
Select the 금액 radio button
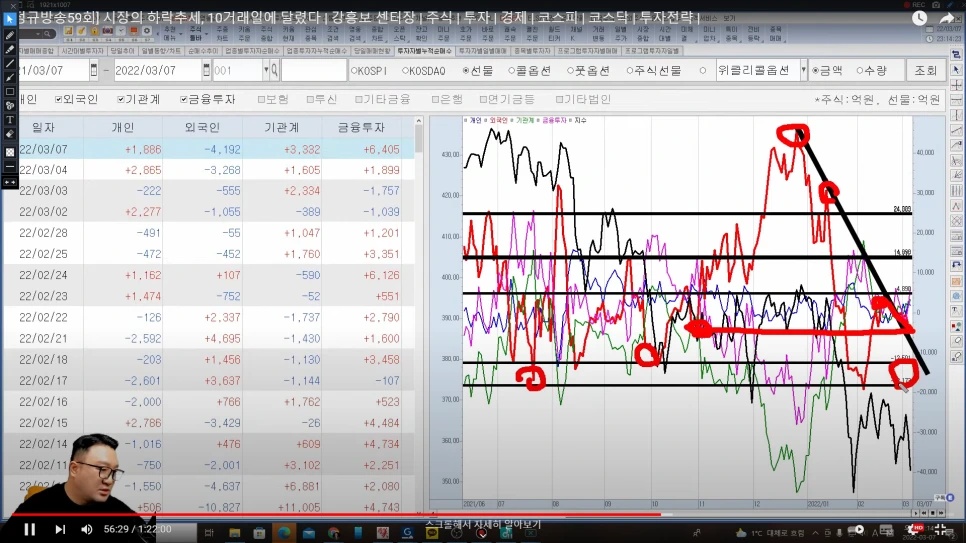pos(816,71)
